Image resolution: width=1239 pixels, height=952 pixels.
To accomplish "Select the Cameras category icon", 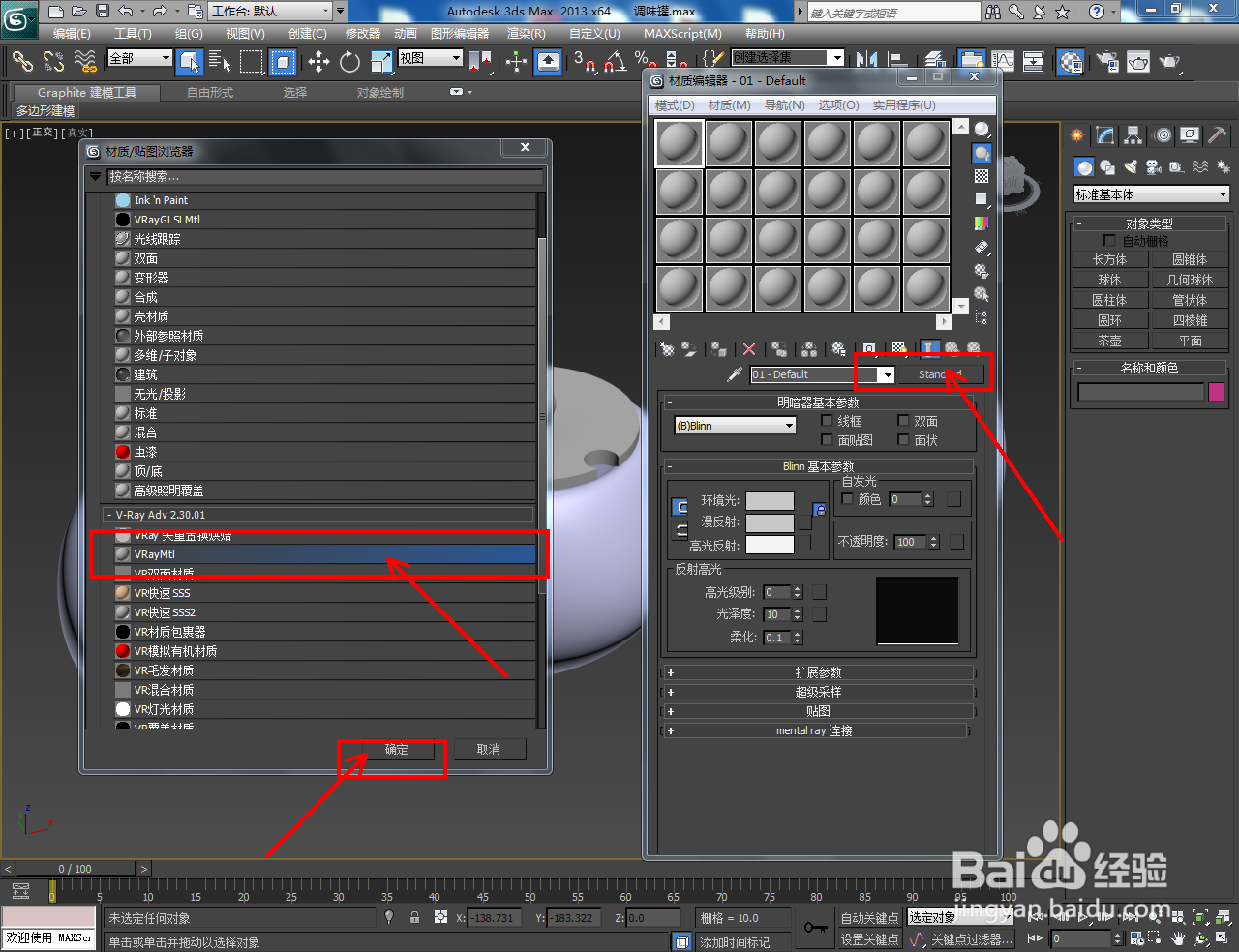I will click(1154, 167).
